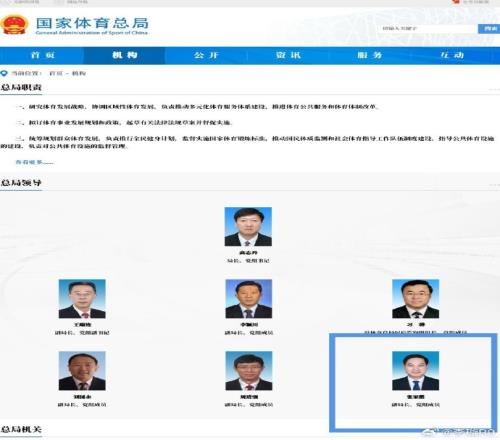Click the 总局职责 section heading
500x440 pixels.
pos(21,88)
